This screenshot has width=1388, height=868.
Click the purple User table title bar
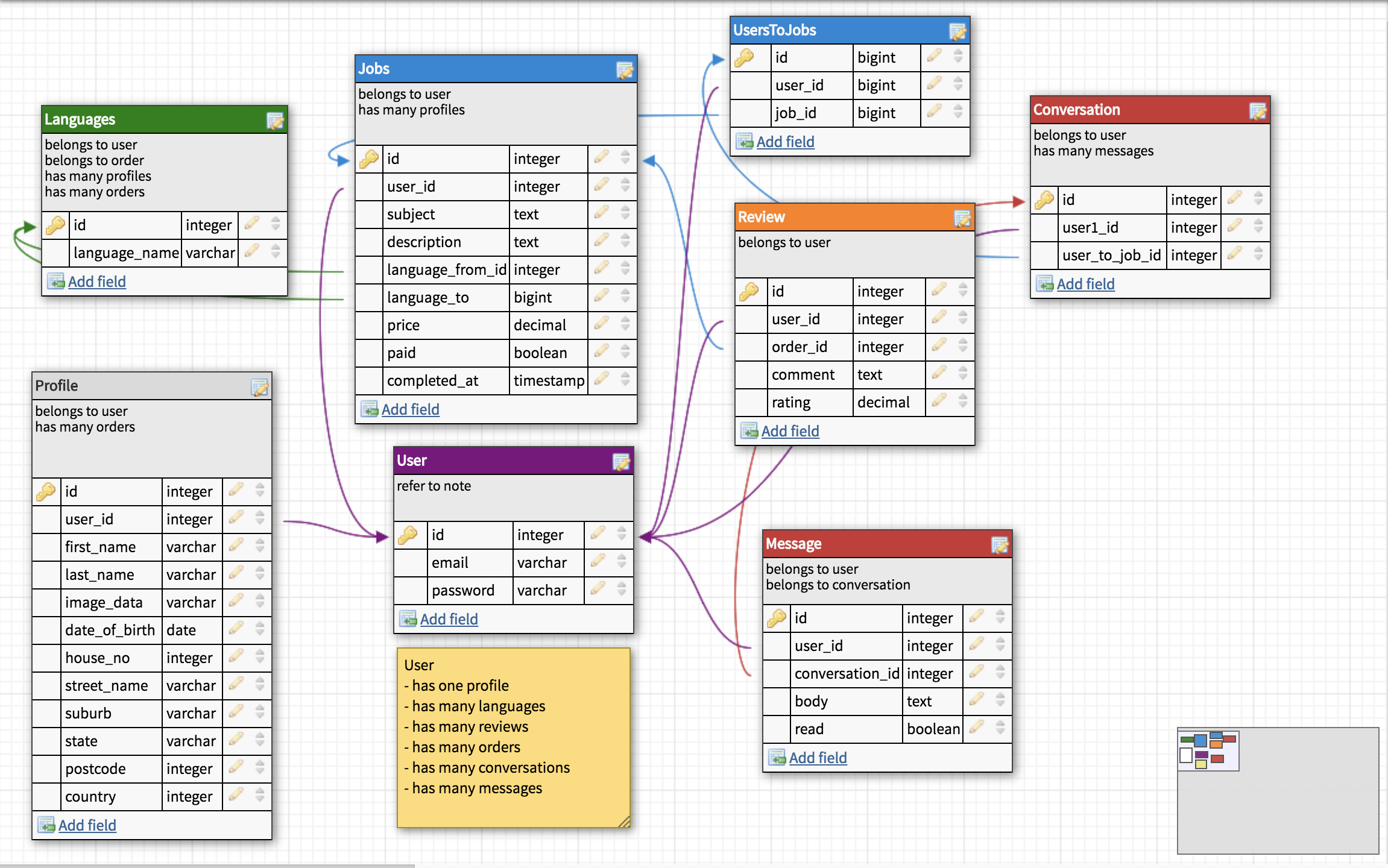(x=500, y=461)
